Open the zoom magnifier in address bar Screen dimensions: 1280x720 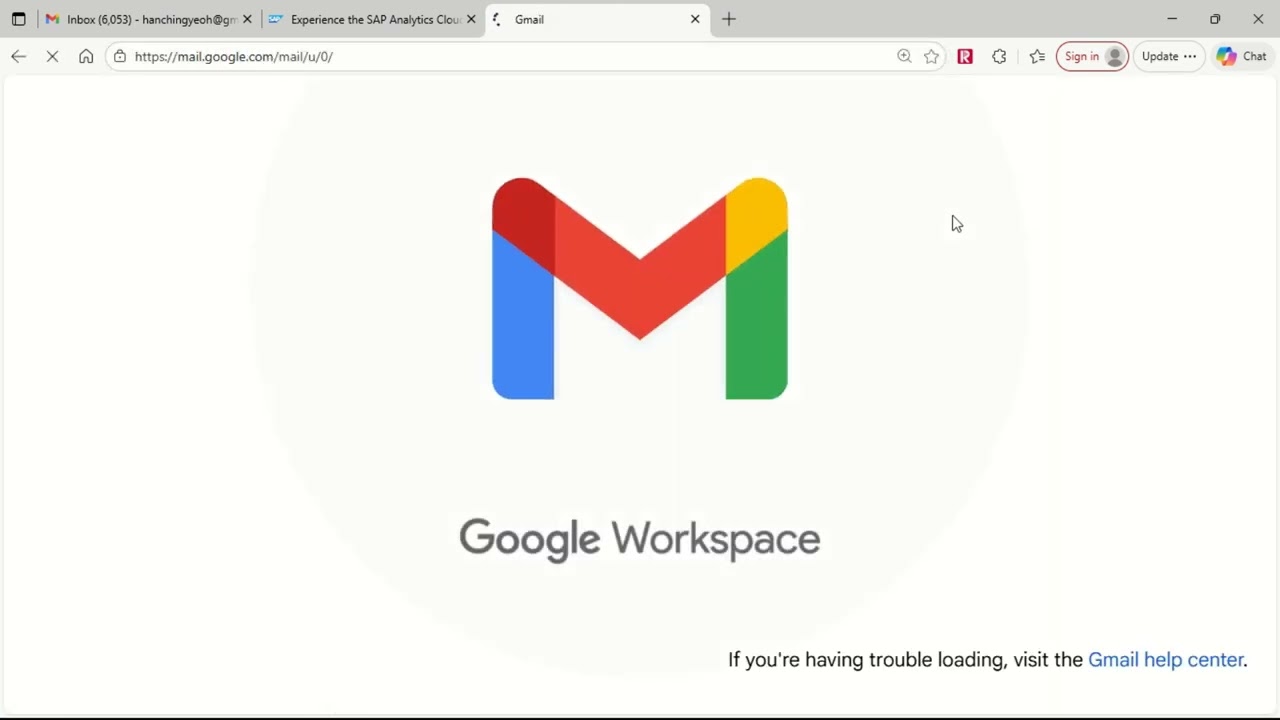point(904,56)
